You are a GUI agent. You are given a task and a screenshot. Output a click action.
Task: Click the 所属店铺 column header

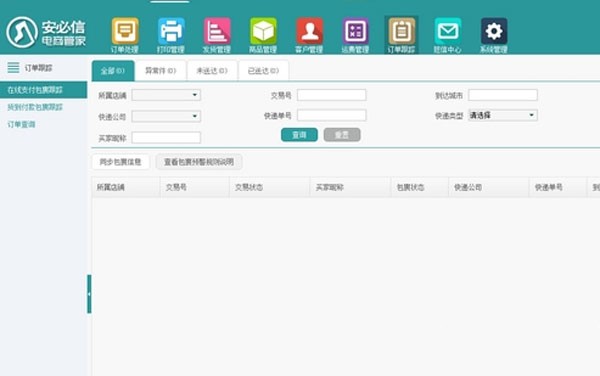(x=126, y=187)
